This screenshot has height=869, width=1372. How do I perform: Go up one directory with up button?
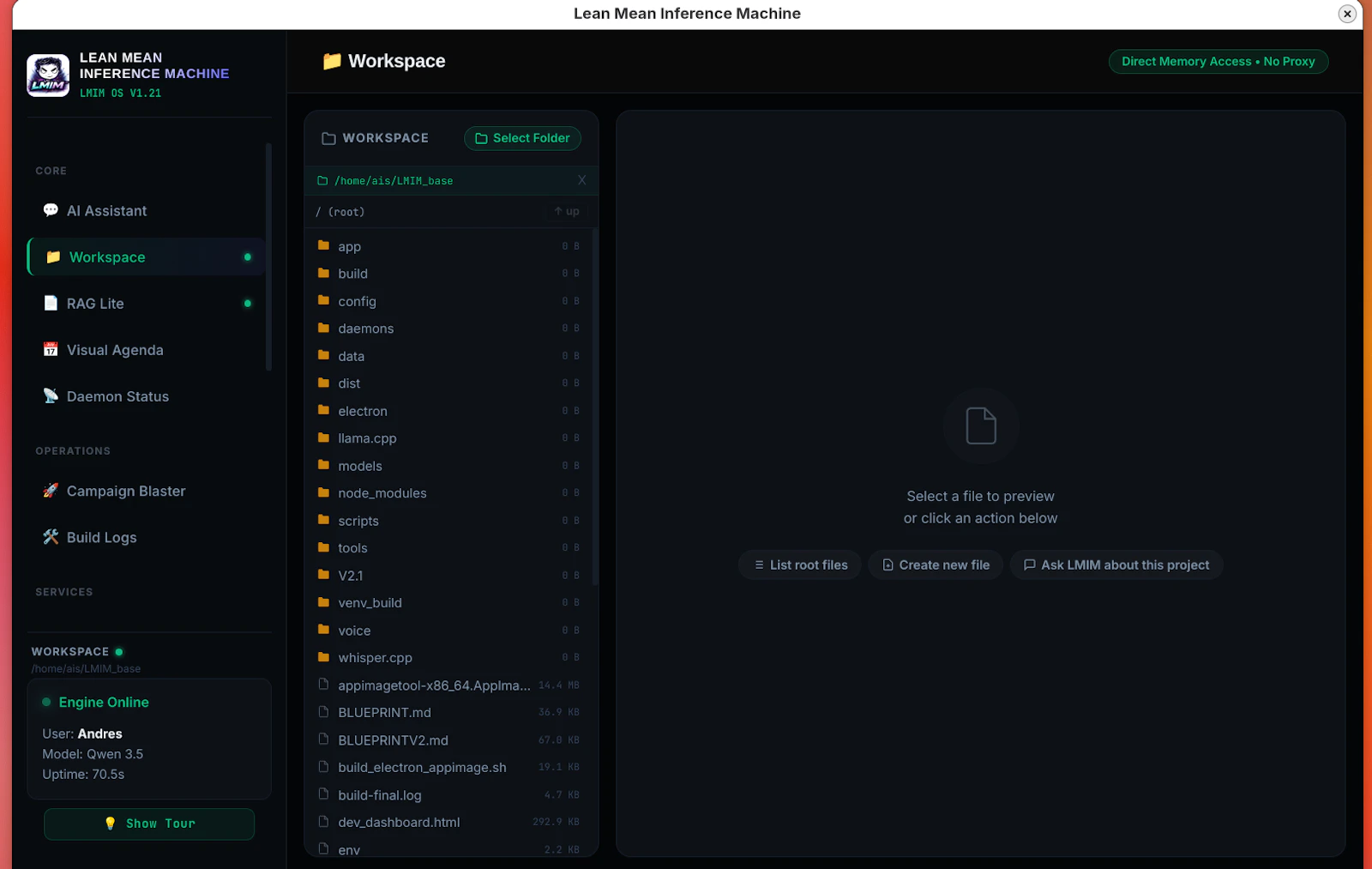(567, 211)
